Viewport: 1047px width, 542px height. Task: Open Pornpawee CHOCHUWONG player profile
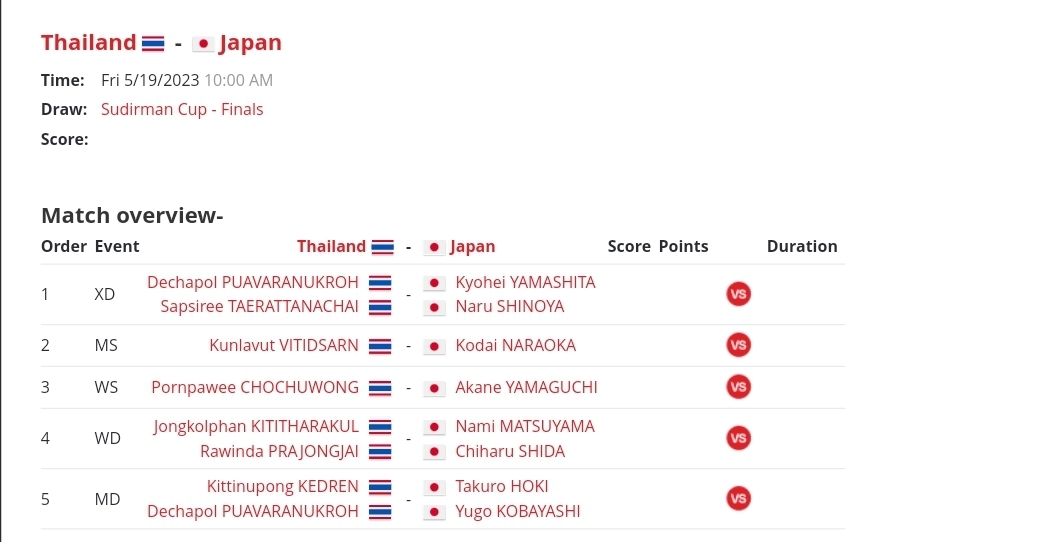click(255, 387)
